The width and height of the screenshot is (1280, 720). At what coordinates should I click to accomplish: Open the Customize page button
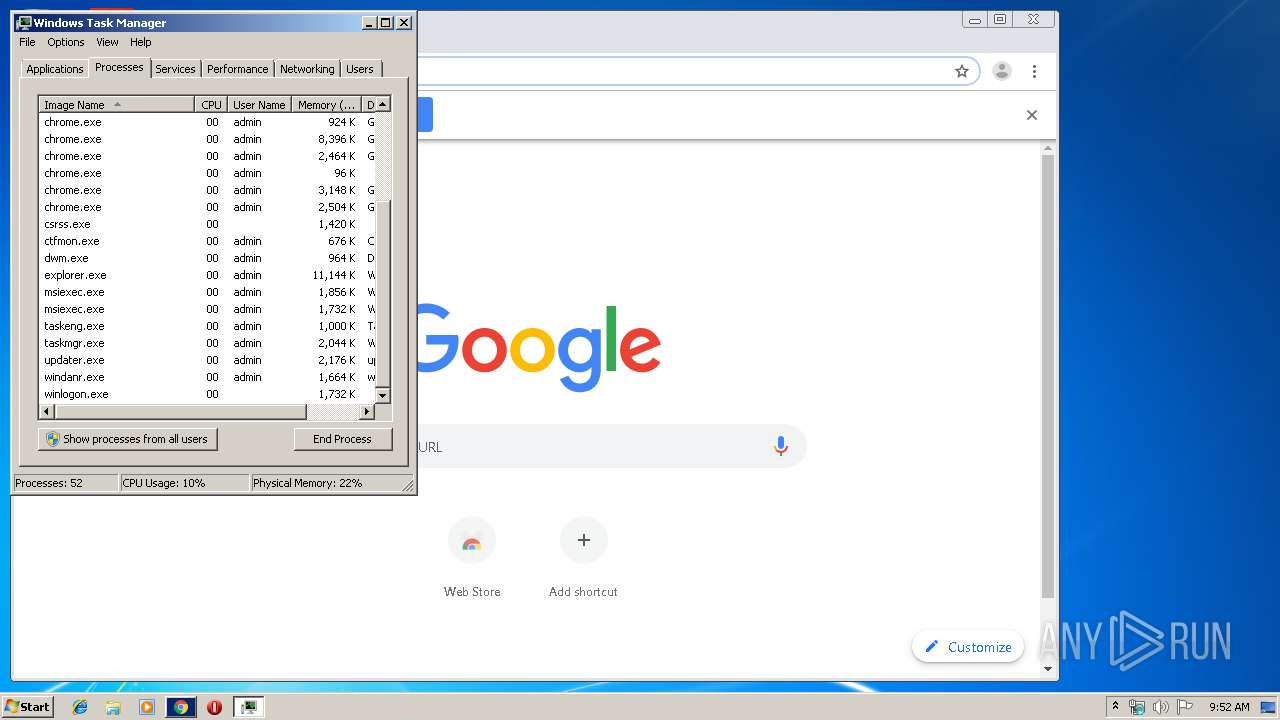(x=968, y=647)
